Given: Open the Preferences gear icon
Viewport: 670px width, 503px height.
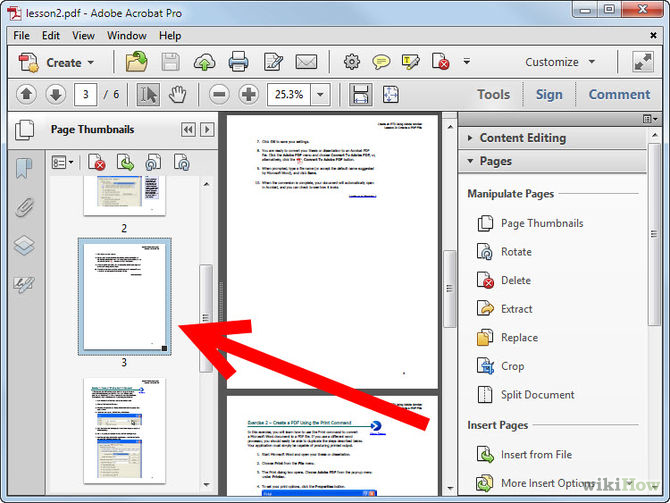Looking at the screenshot, I should (x=352, y=62).
